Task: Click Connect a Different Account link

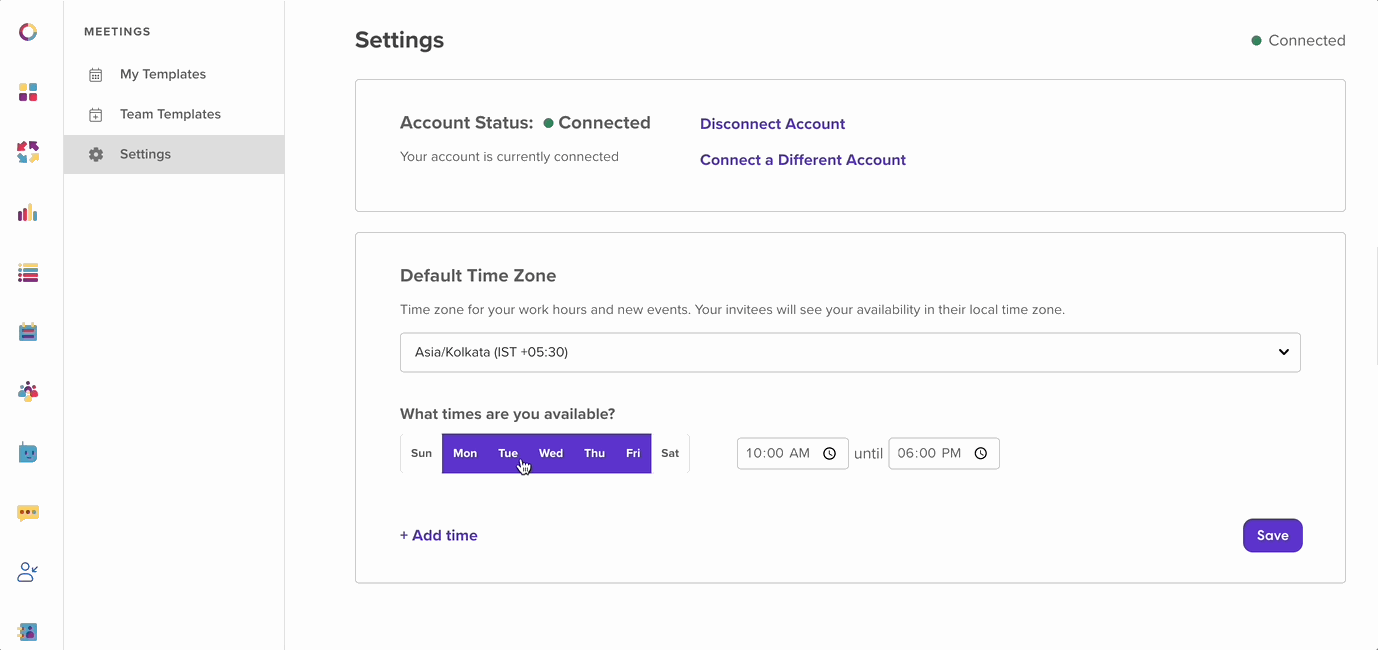Action: (x=803, y=160)
